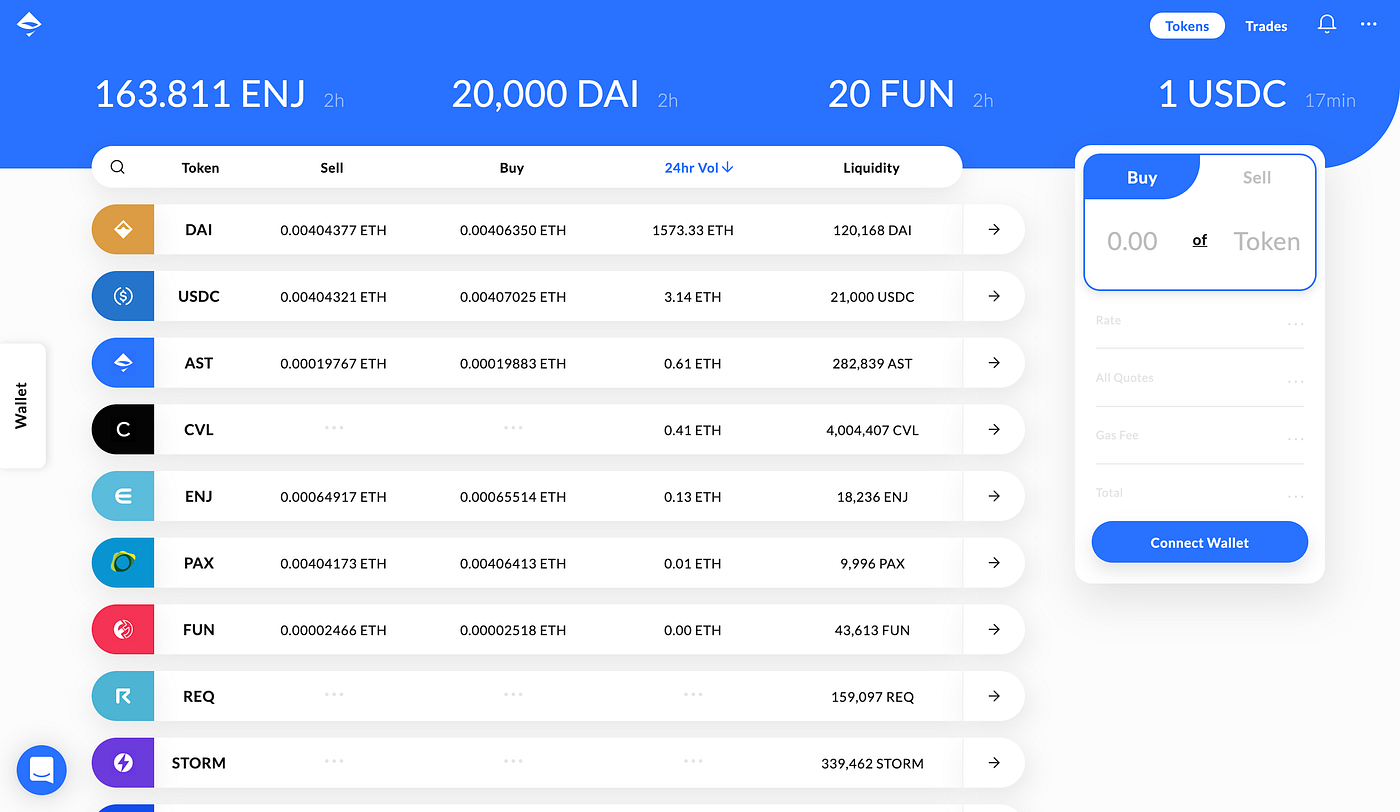
Task: Open the Wallet side tab
Action: [22, 405]
